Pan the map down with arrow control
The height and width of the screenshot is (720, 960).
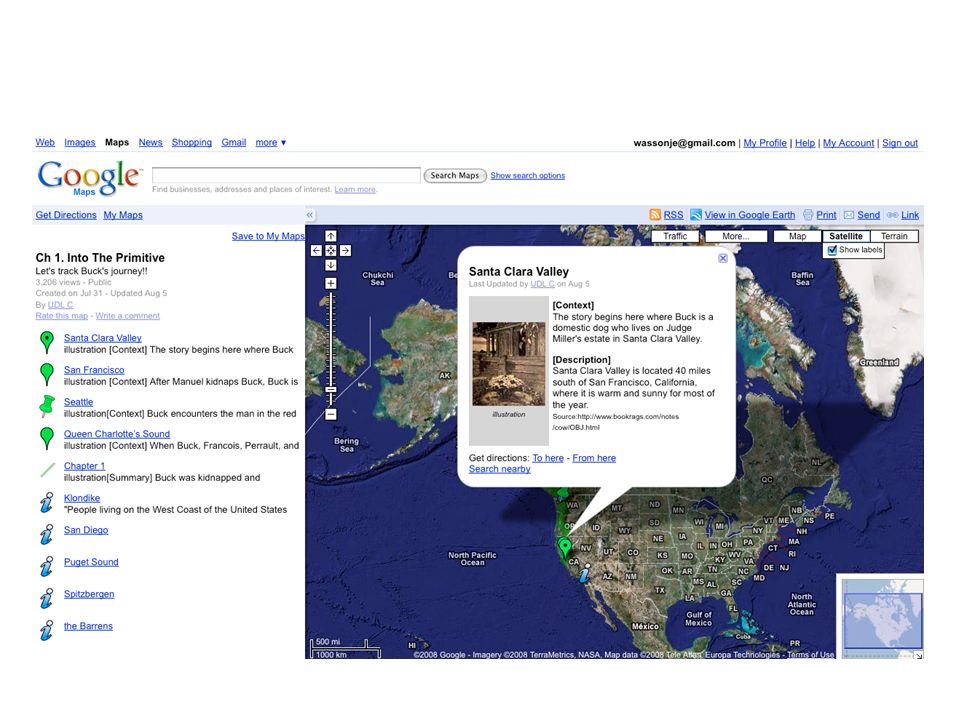[x=331, y=265]
